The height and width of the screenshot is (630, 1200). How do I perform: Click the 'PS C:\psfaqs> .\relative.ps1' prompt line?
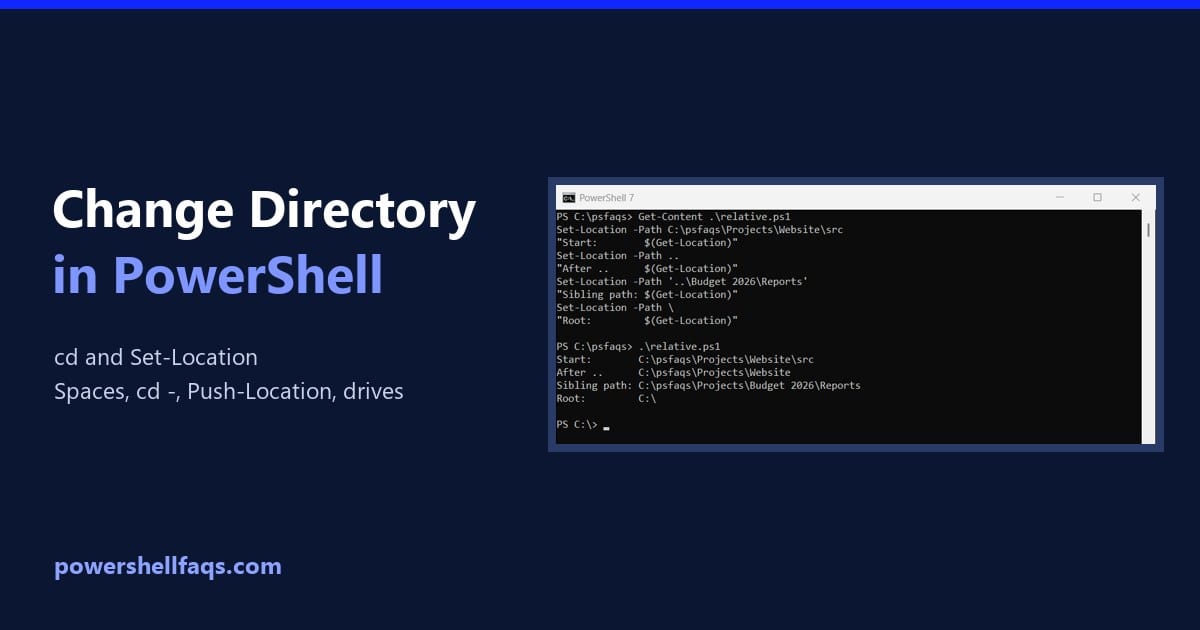coord(640,346)
